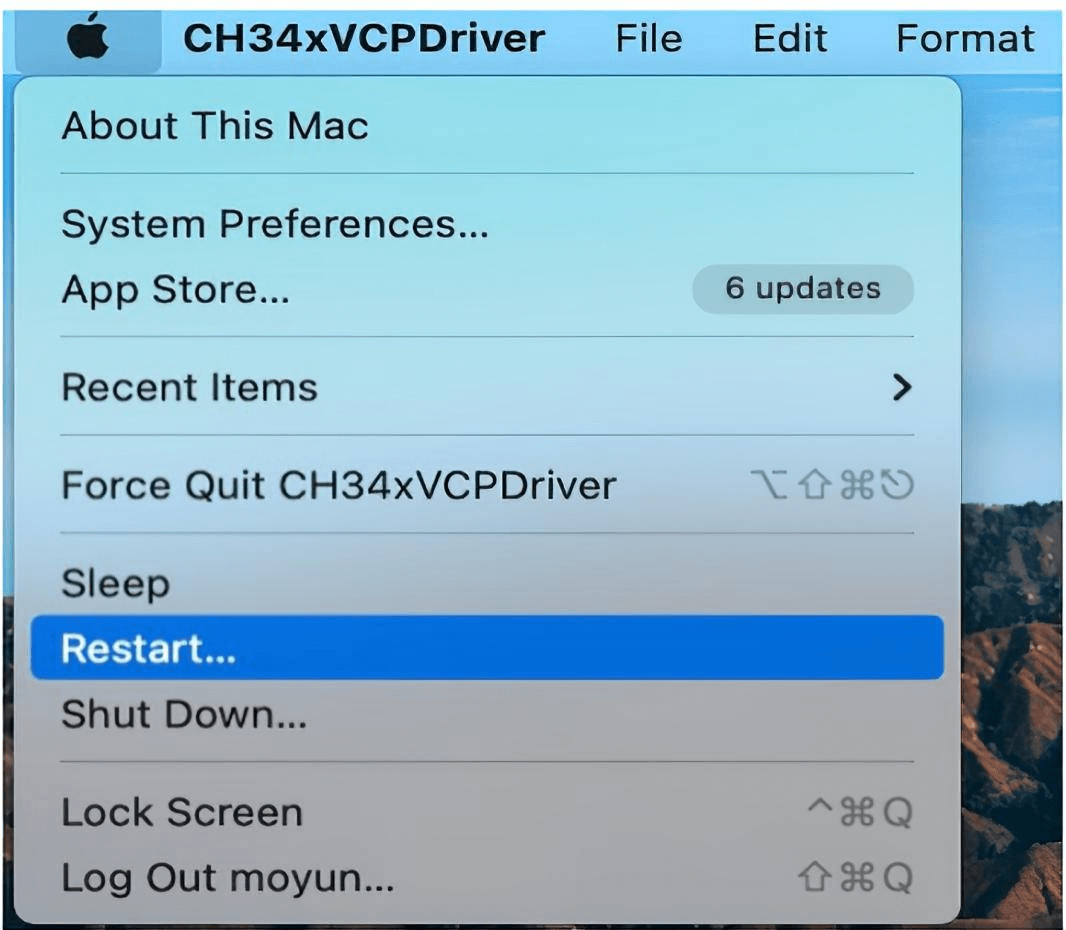Image resolution: width=1066 pixels, height=930 pixels.
Task: Open the CH34xVCPDriver application menu
Action: point(364,39)
